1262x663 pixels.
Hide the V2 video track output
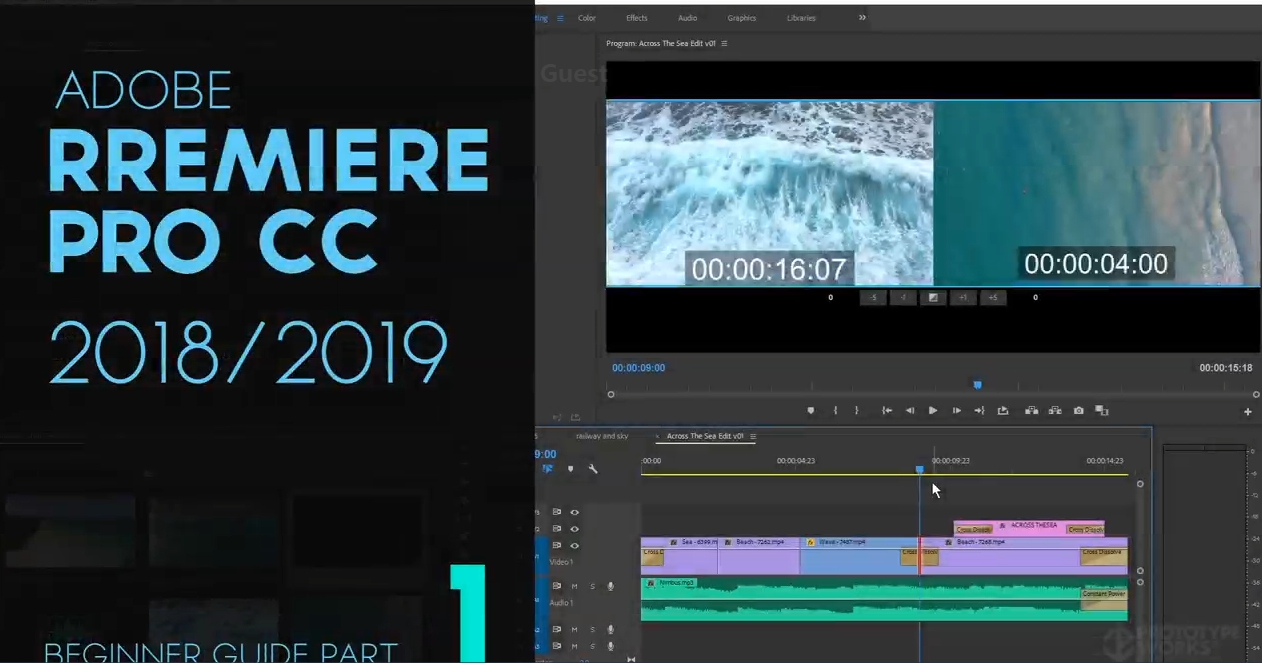coord(574,529)
